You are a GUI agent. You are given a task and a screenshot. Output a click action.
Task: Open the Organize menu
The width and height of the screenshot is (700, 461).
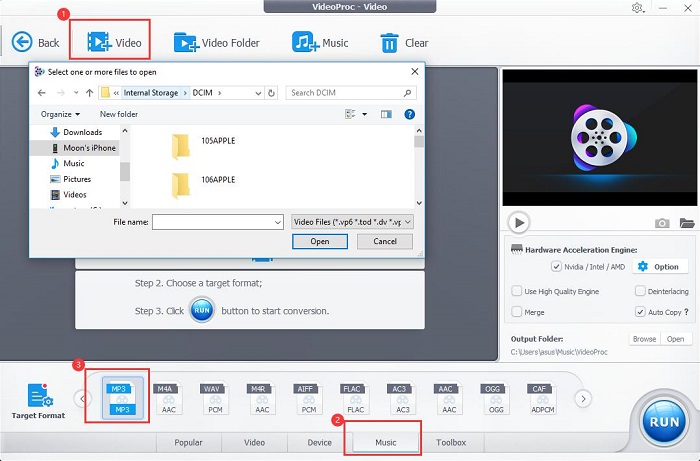click(60, 114)
